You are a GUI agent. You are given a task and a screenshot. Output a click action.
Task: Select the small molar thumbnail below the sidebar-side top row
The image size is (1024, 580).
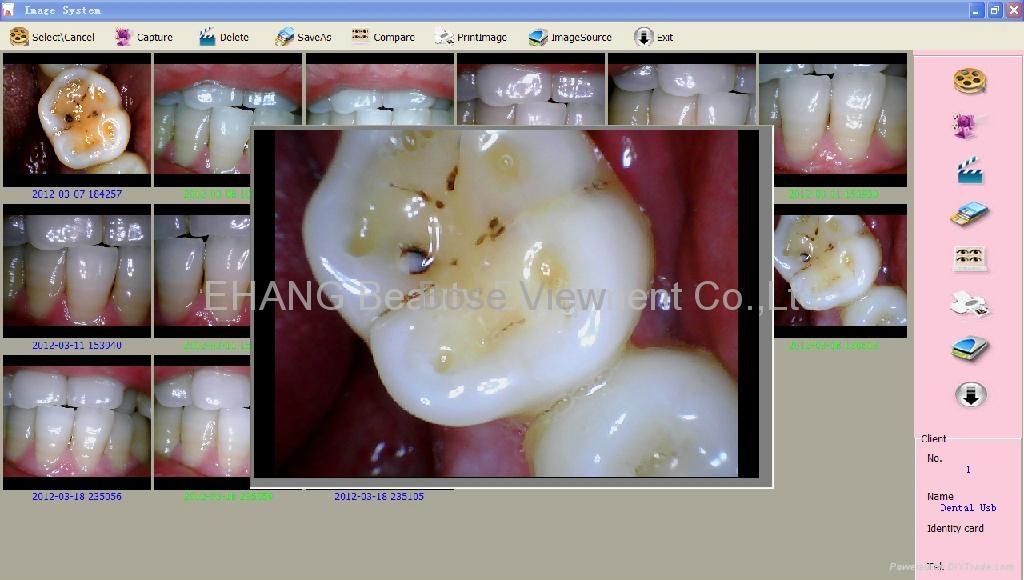coord(840,271)
